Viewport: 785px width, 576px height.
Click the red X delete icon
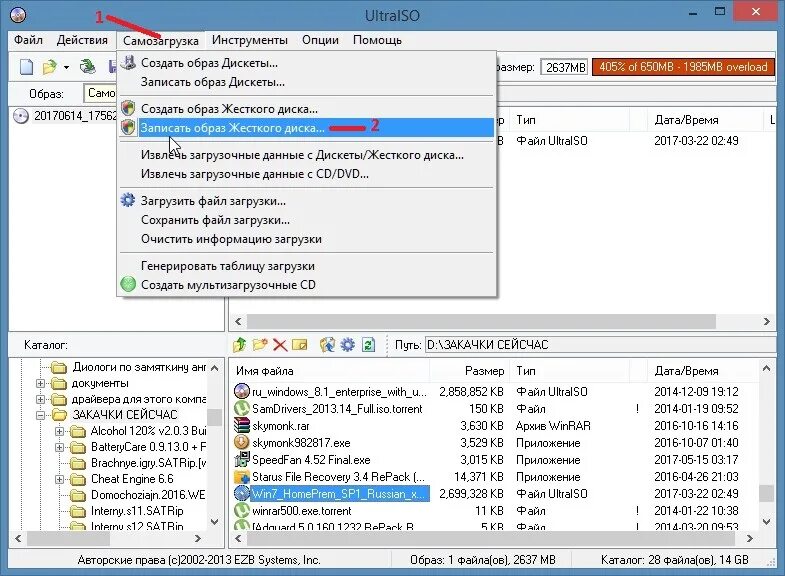click(x=280, y=345)
